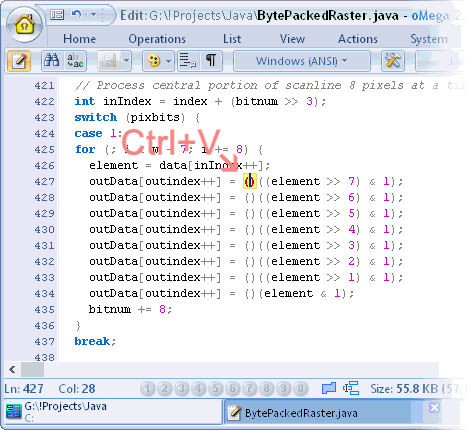
Task: Click the 'for' keyword on line 425
Action: tap(85, 149)
